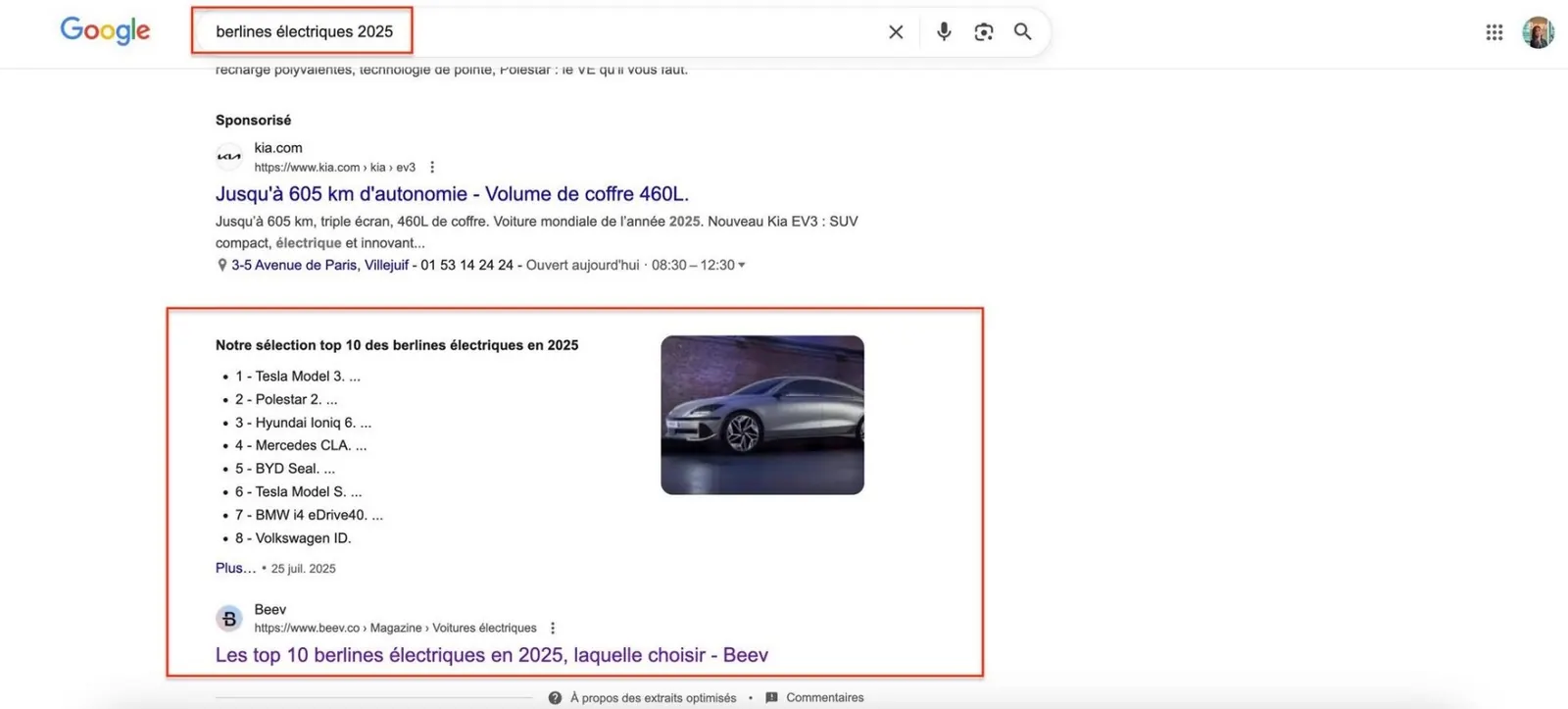Open Google account profile avatar
Viewport: 1568px width, 709px height.
[1538, 32]
